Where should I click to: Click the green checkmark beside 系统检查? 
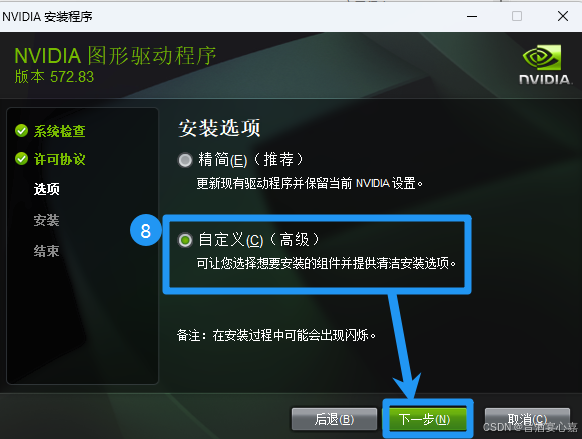pyautogui.click(x=22, y=131)
